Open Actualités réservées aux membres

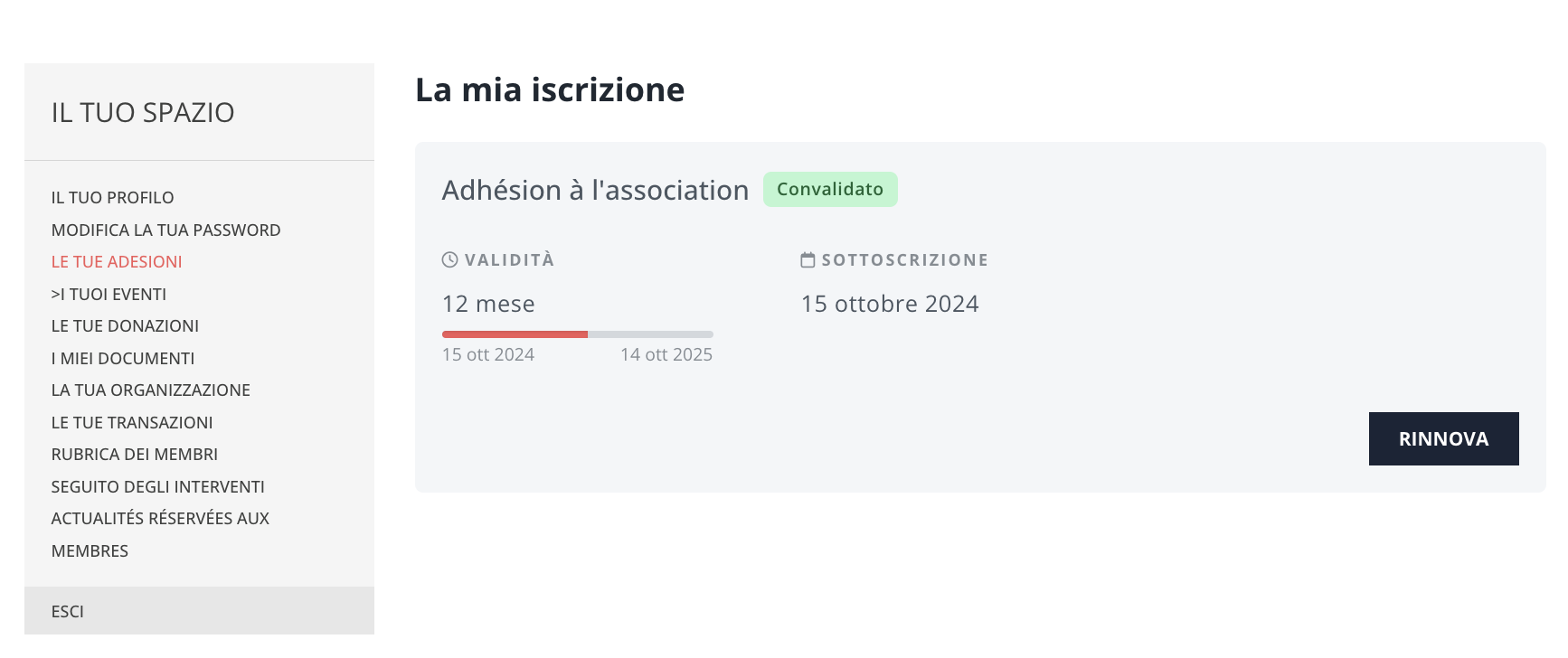[x=160, y=535]
